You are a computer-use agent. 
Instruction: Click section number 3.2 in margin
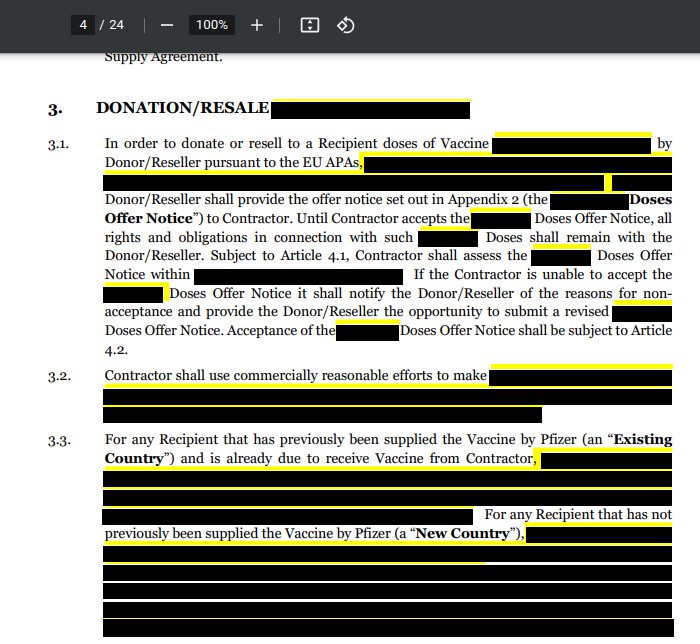pos(58,377)
